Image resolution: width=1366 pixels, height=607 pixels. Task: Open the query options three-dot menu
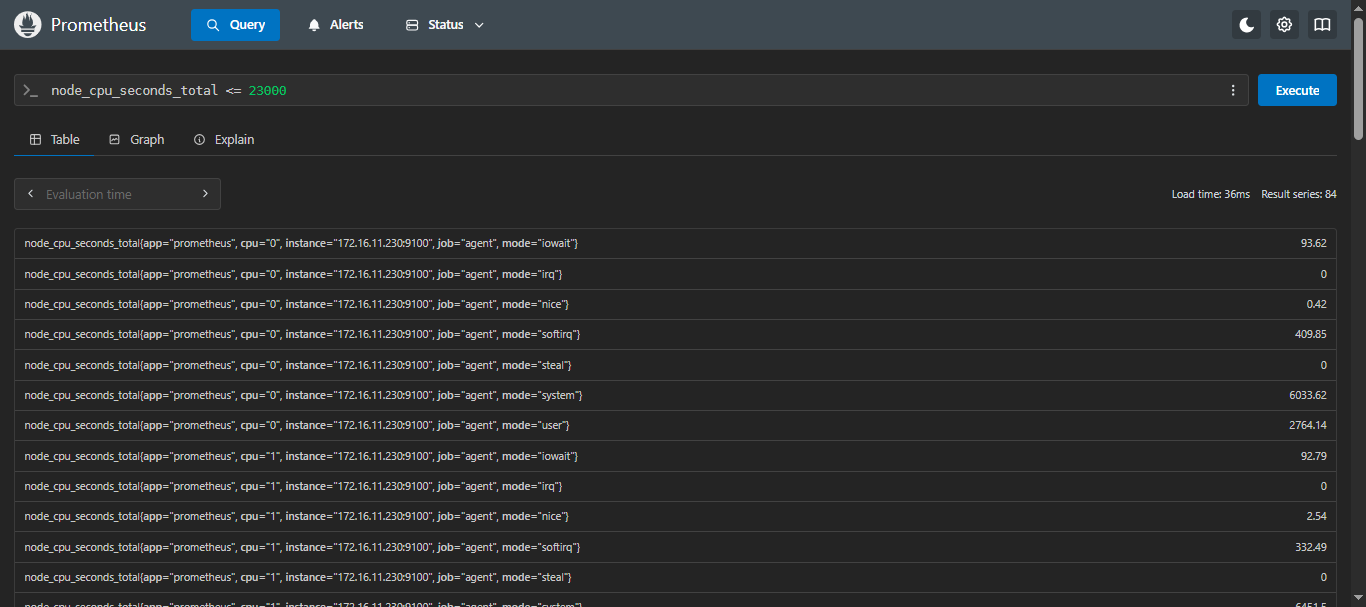1233,90
